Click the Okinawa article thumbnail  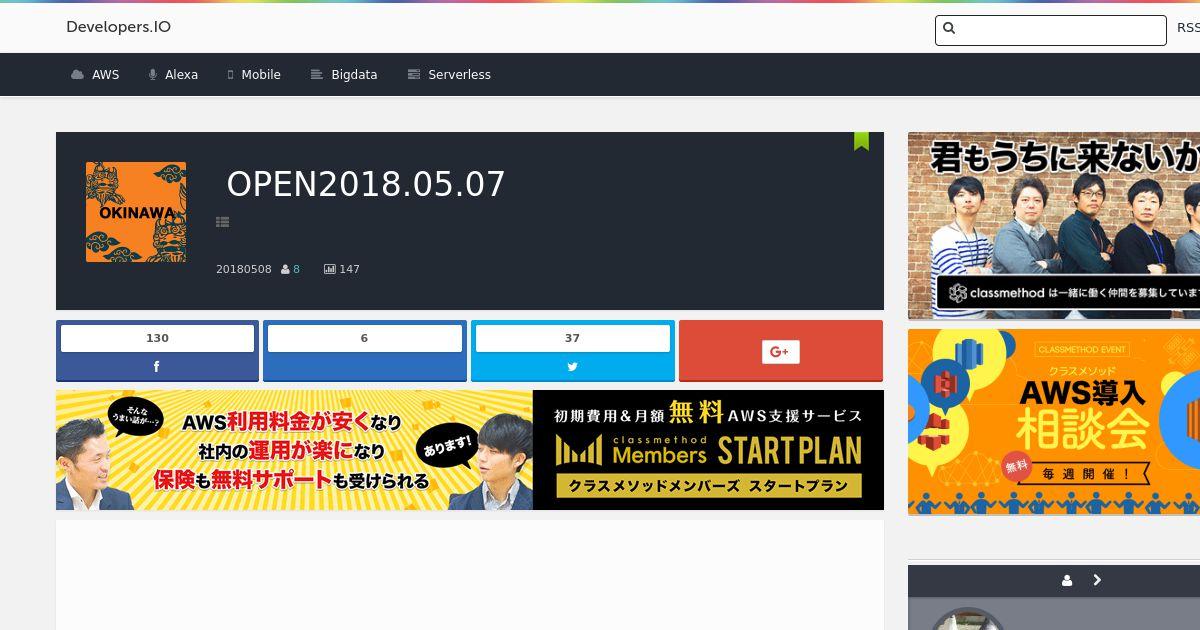(136, 212)
